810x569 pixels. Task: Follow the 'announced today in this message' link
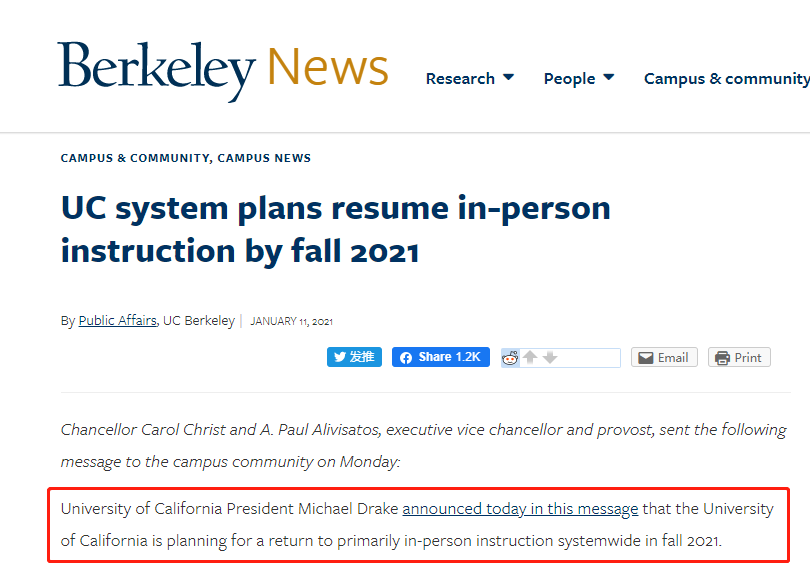pos(520,509)
